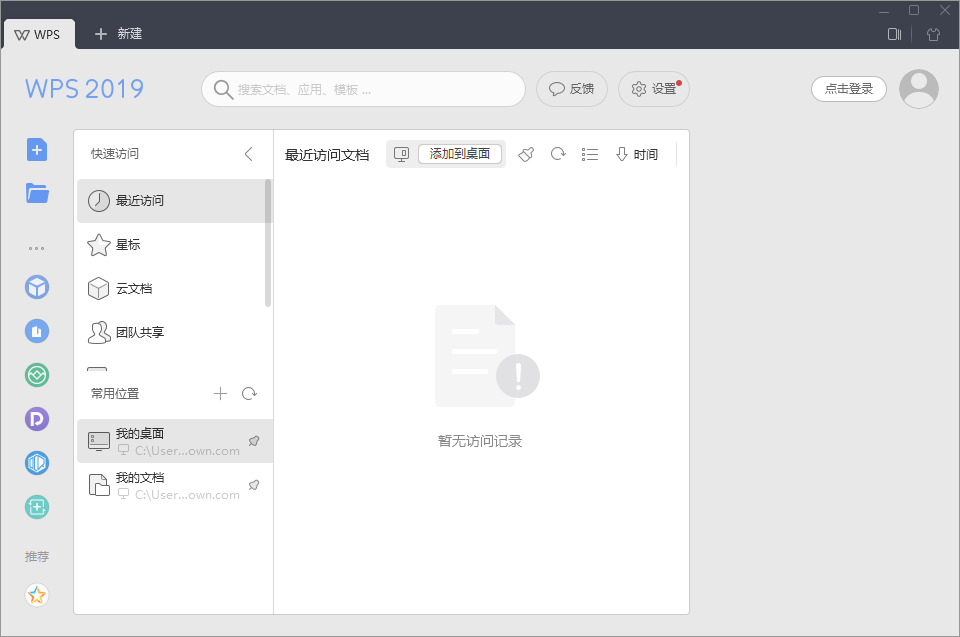This screenshot has width=960, height=637.
Task: Sort by 时间 dropdown
Action: tap(637, 154)
